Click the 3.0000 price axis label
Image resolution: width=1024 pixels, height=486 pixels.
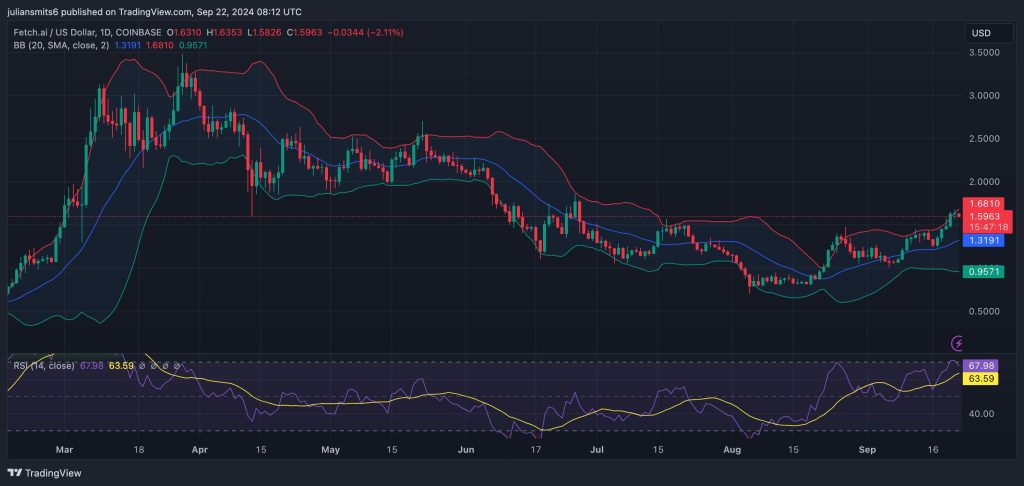(984, 95)
